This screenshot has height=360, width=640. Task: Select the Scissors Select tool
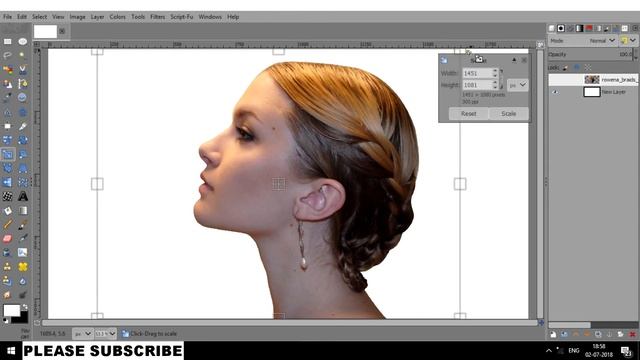pyautogui.click(x=23, y=69)
